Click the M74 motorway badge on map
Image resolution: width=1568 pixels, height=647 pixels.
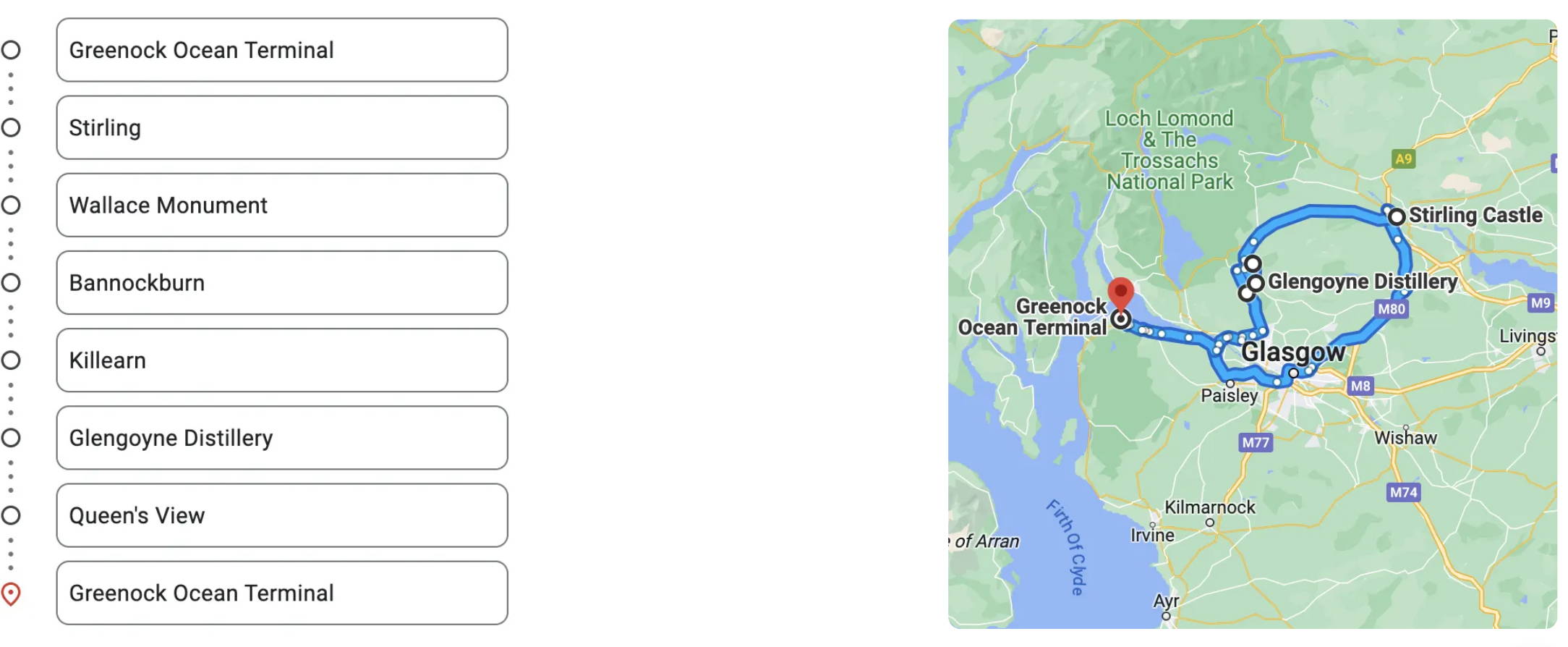(x=1403, y=492)
